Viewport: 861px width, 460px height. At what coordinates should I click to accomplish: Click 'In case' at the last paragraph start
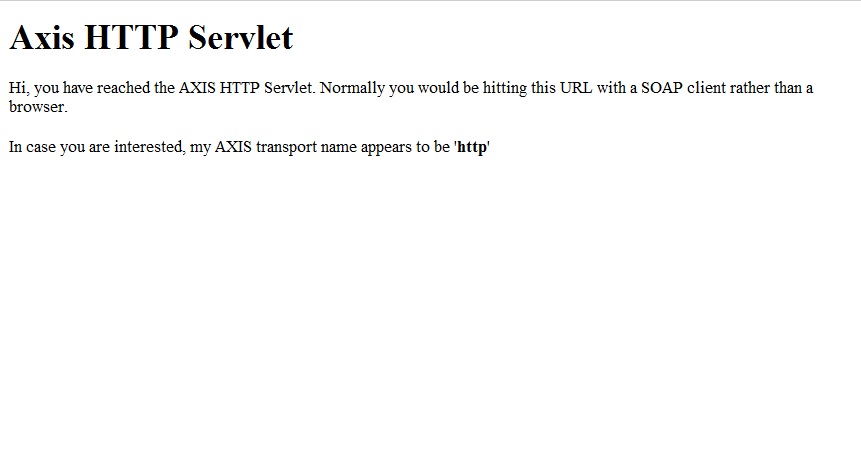pos(32,147)
